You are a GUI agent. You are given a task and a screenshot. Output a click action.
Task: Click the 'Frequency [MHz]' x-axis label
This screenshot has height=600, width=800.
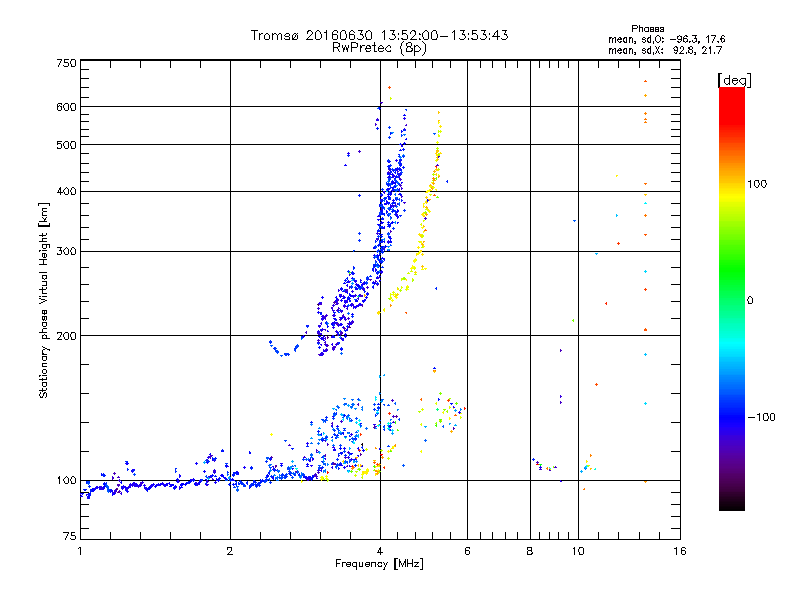[379, 564]
